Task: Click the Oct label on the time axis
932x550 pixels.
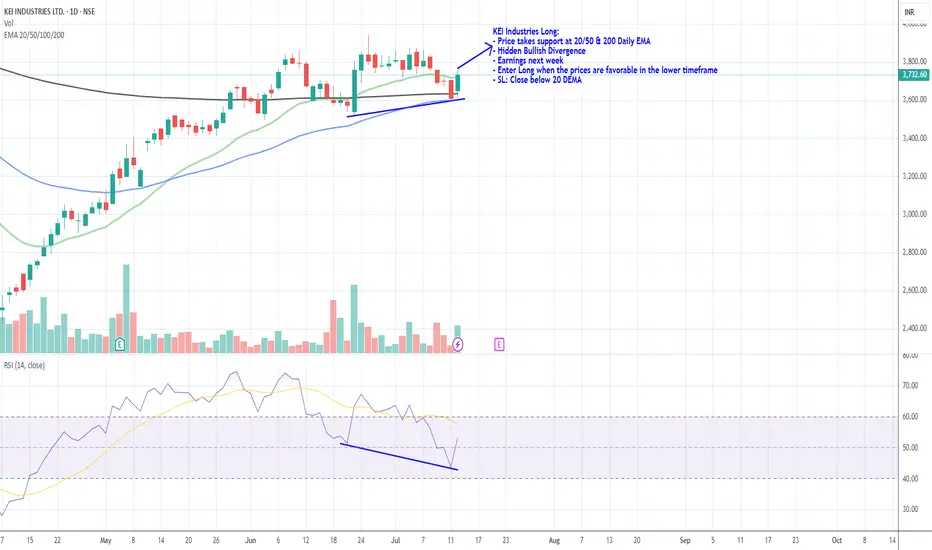Action: click(837, 540)
